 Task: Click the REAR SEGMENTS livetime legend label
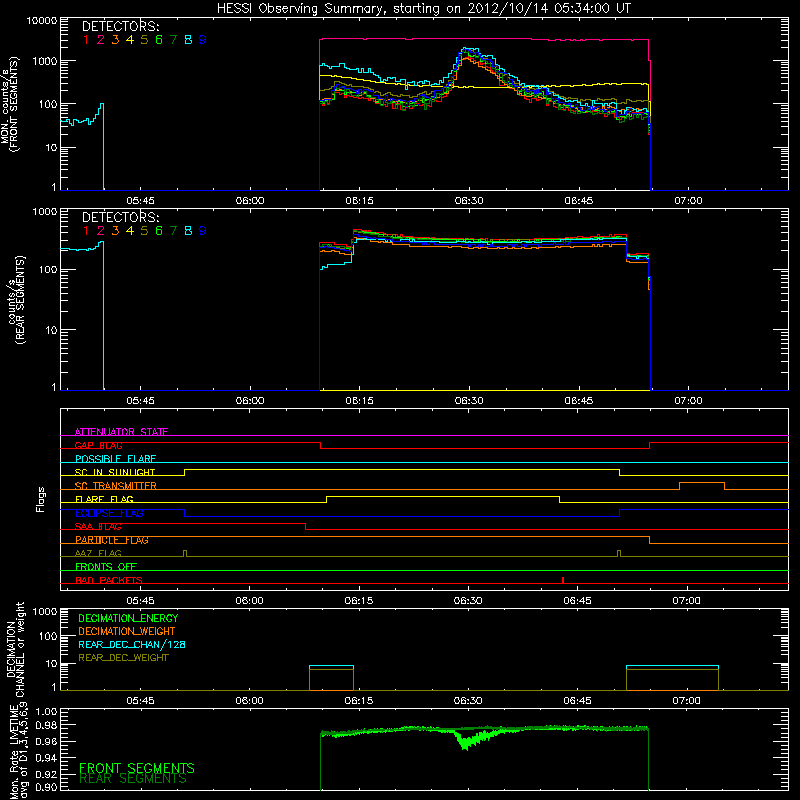[x=133, y=779]
